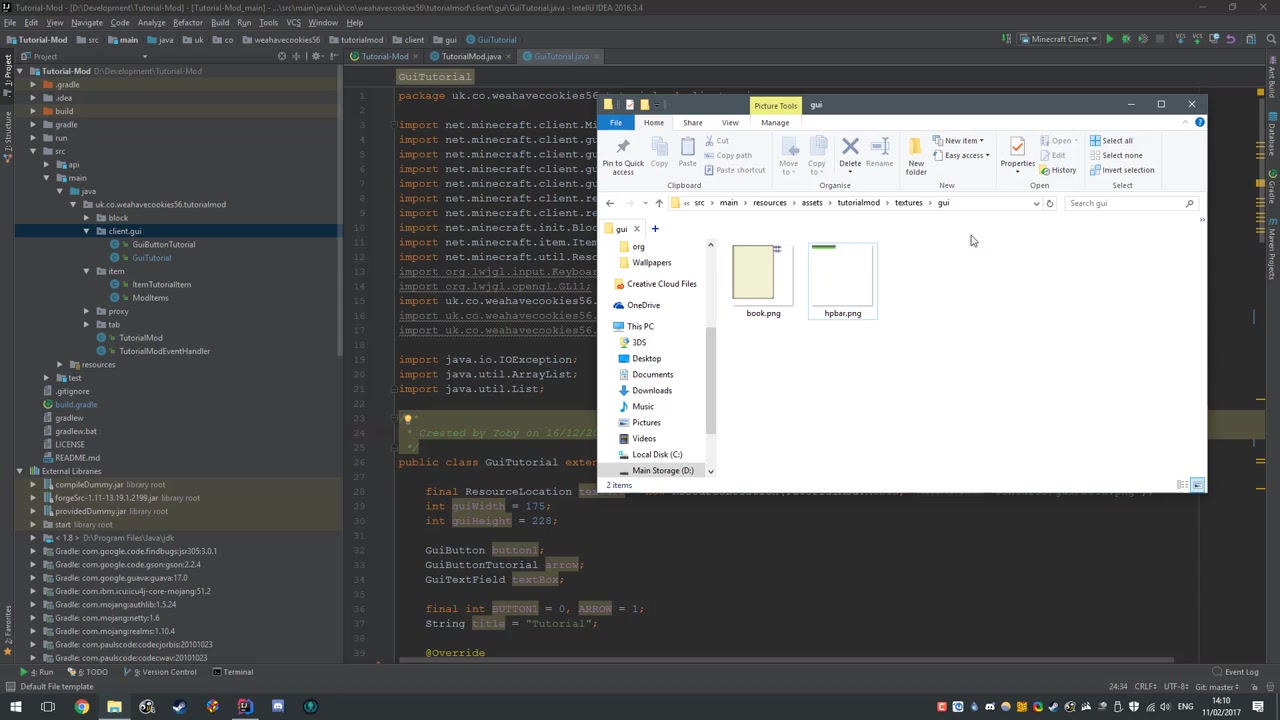Image resolution: width=1280 pixels, height=720 pixels.
Task: Expand the resources folder in Project tree
Action: coord(60,365)
